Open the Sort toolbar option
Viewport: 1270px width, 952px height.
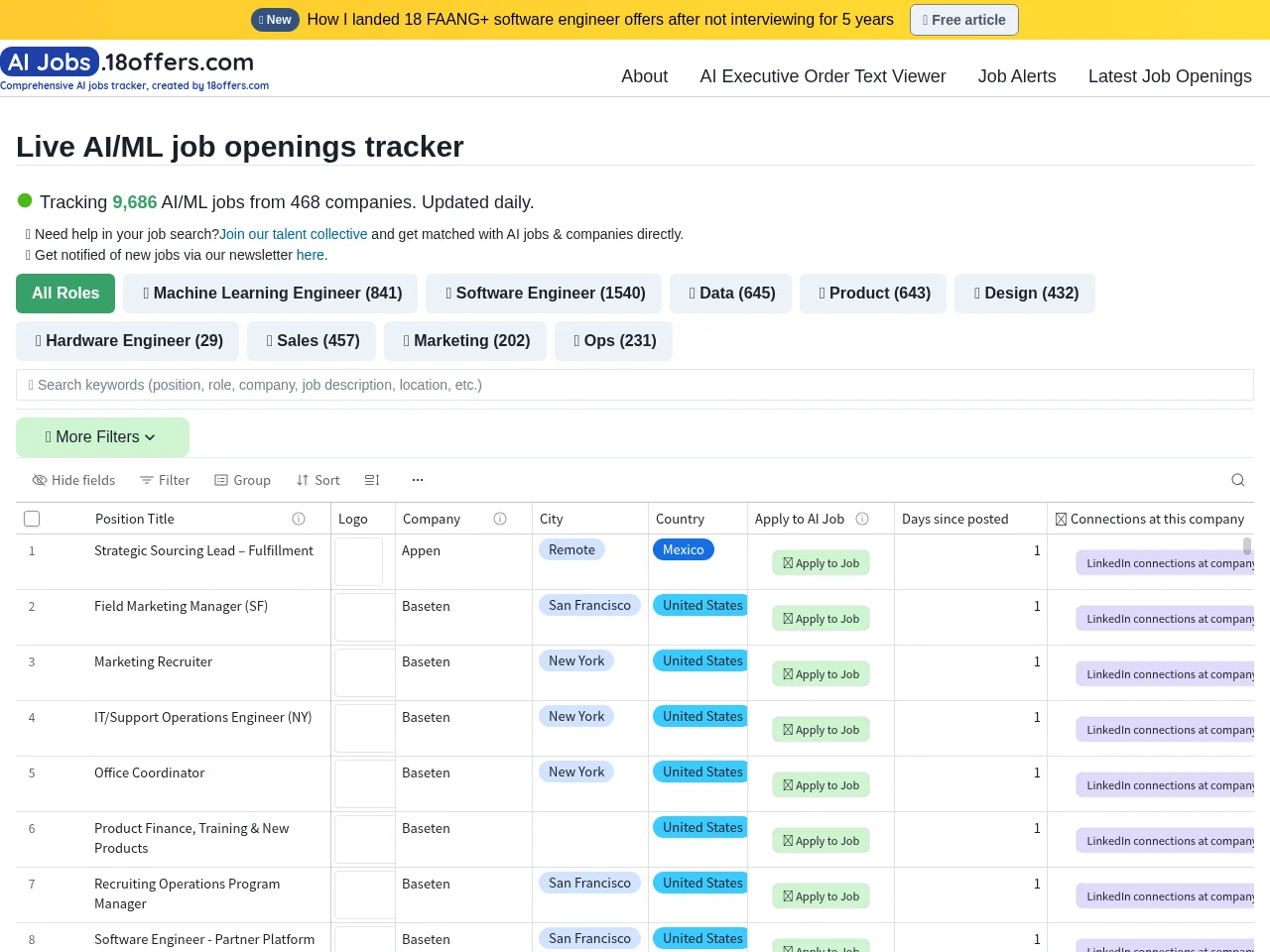tap(318, 480)
